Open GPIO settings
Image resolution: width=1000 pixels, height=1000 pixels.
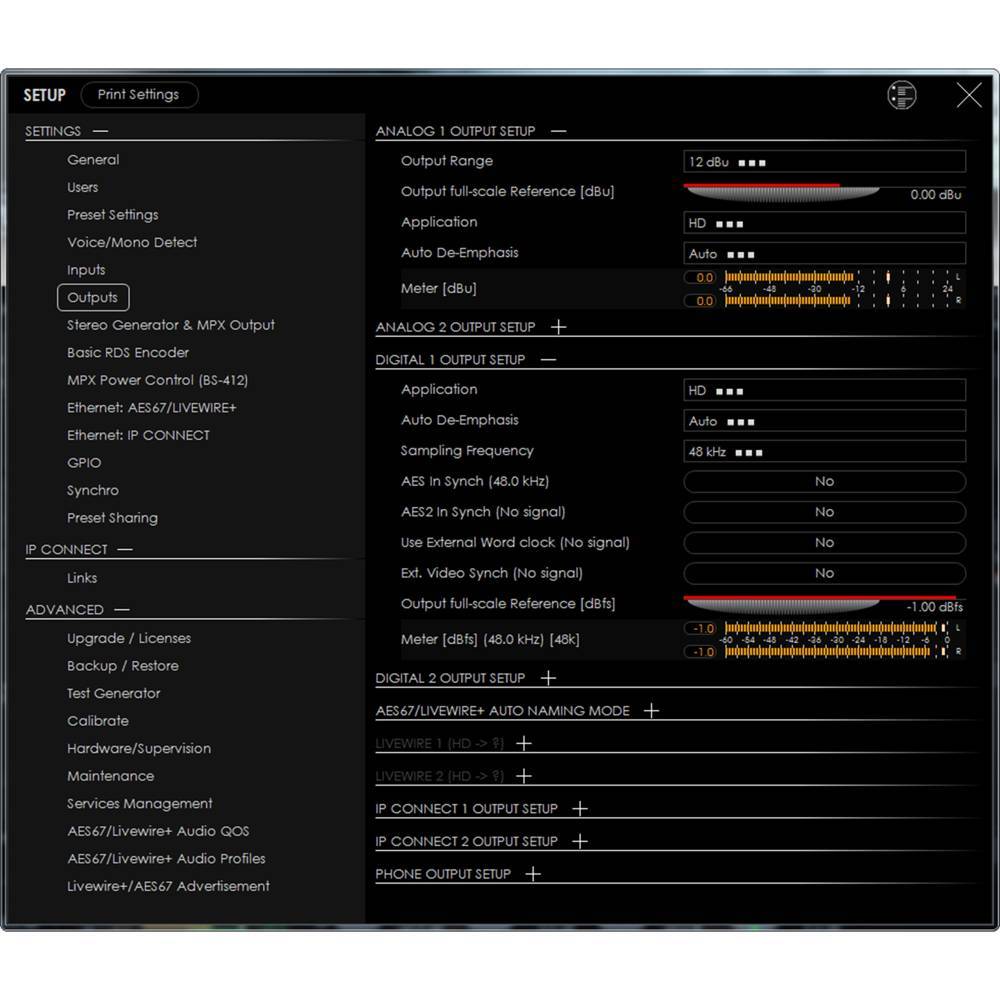[84, 463]
